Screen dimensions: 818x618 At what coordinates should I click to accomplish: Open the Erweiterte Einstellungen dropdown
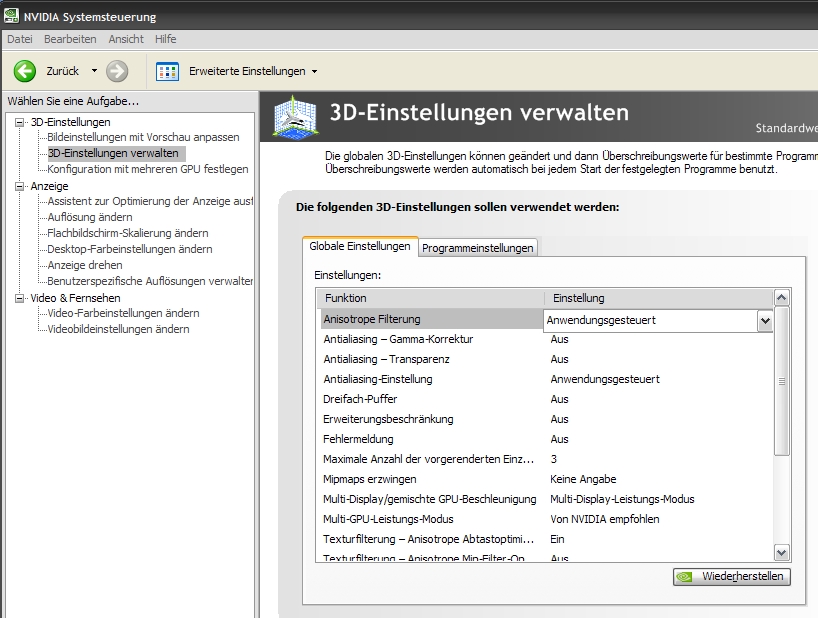click(314, 71)
